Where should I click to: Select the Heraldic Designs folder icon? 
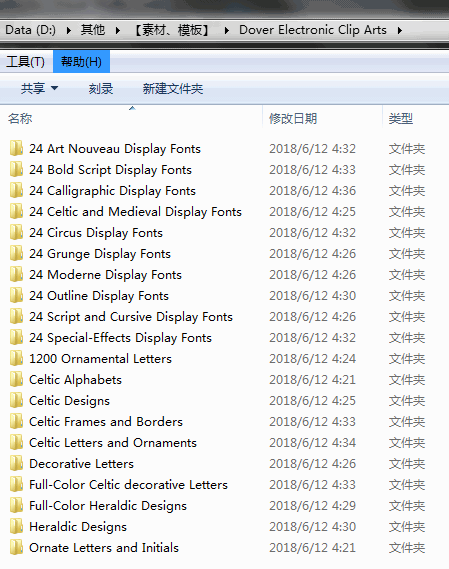point(16,527)
